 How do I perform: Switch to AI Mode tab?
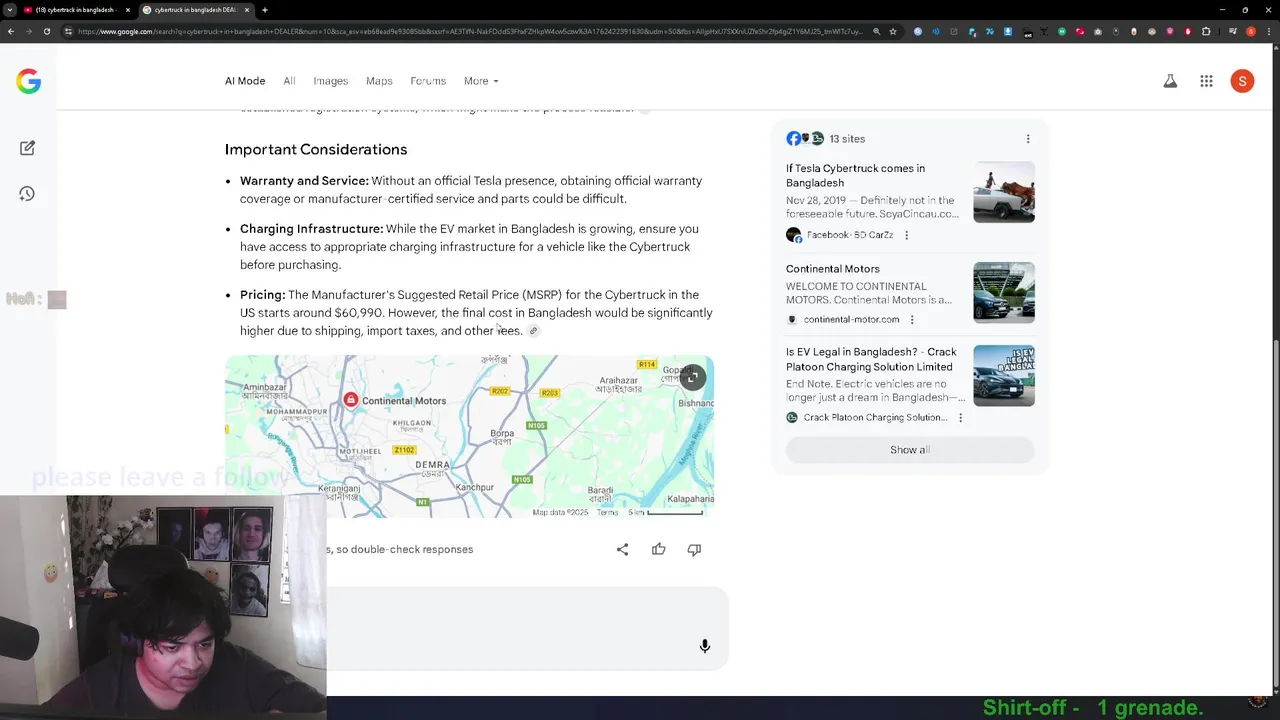pyautogui.click(x=245, y=81)
